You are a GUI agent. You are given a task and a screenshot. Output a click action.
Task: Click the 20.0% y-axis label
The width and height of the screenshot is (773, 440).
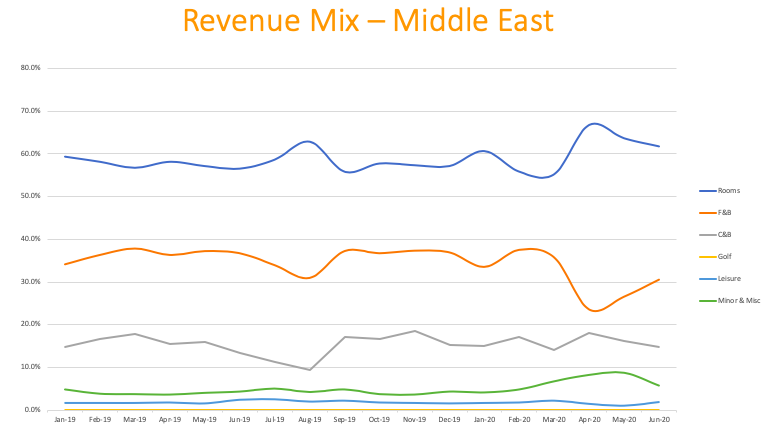point(31,324)
